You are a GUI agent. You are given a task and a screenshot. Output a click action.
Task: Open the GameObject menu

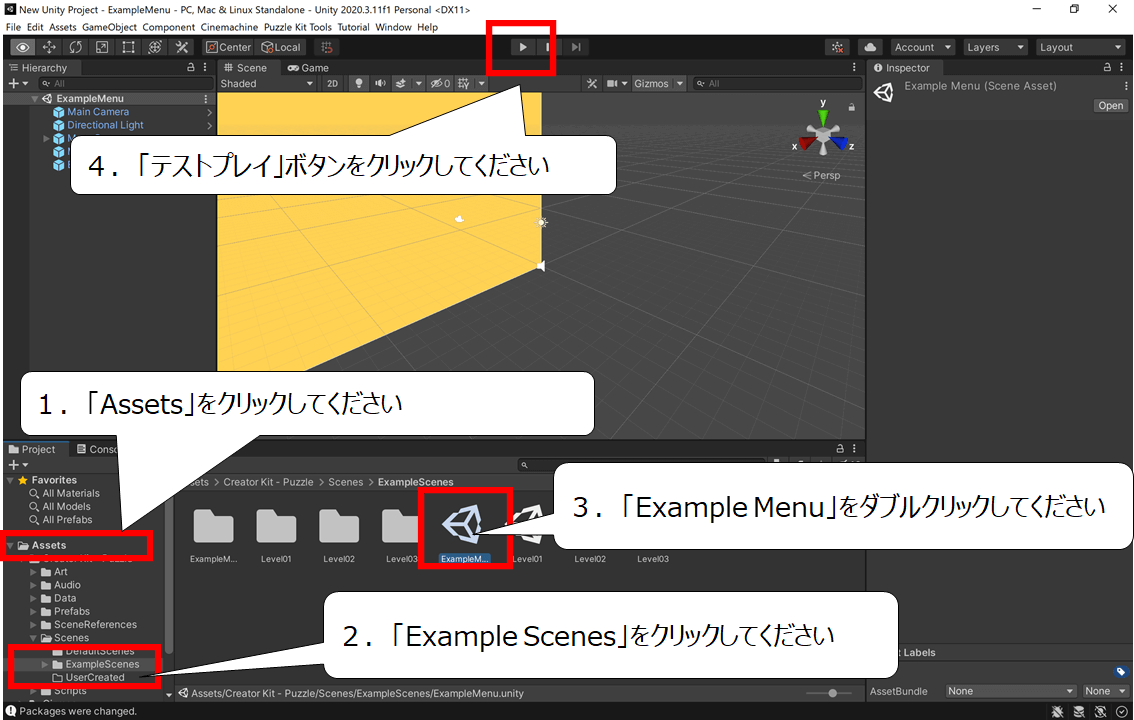[109, 27]
